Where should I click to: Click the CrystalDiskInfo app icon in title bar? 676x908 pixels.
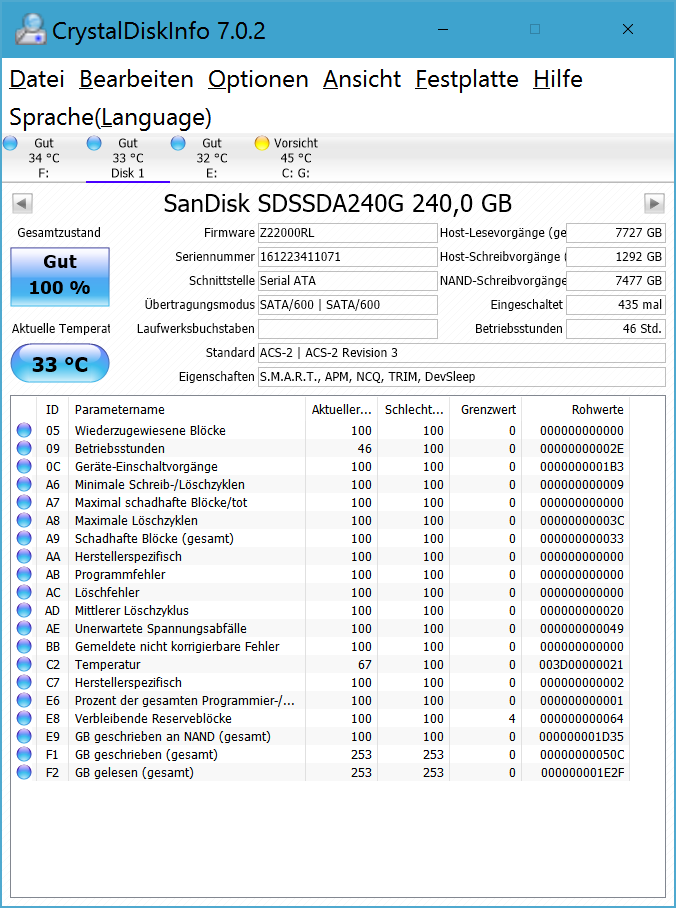[31, 29]
